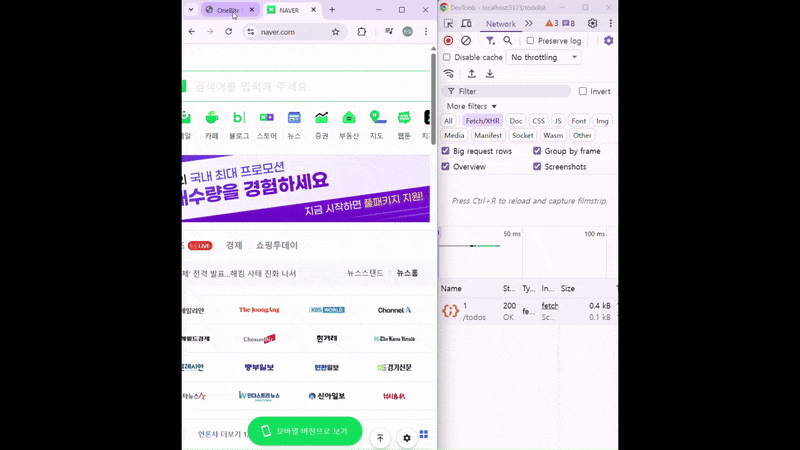Uncheck the Overview checkbox
The width and height of the screenshot is (800, 450).
(x=445, y=166)
